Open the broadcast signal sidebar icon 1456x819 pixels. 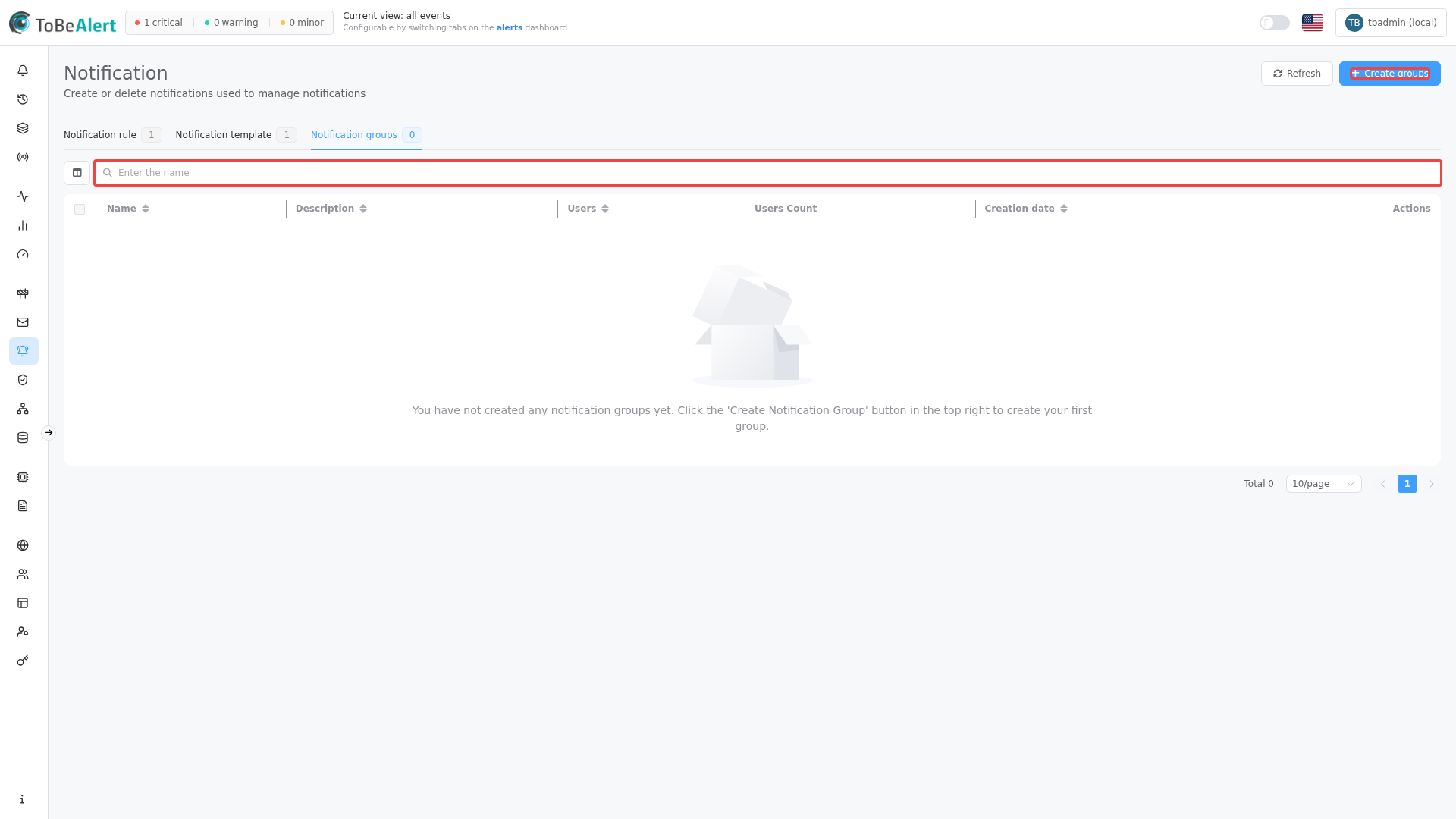pyautogui.click(x=23, y=157)
